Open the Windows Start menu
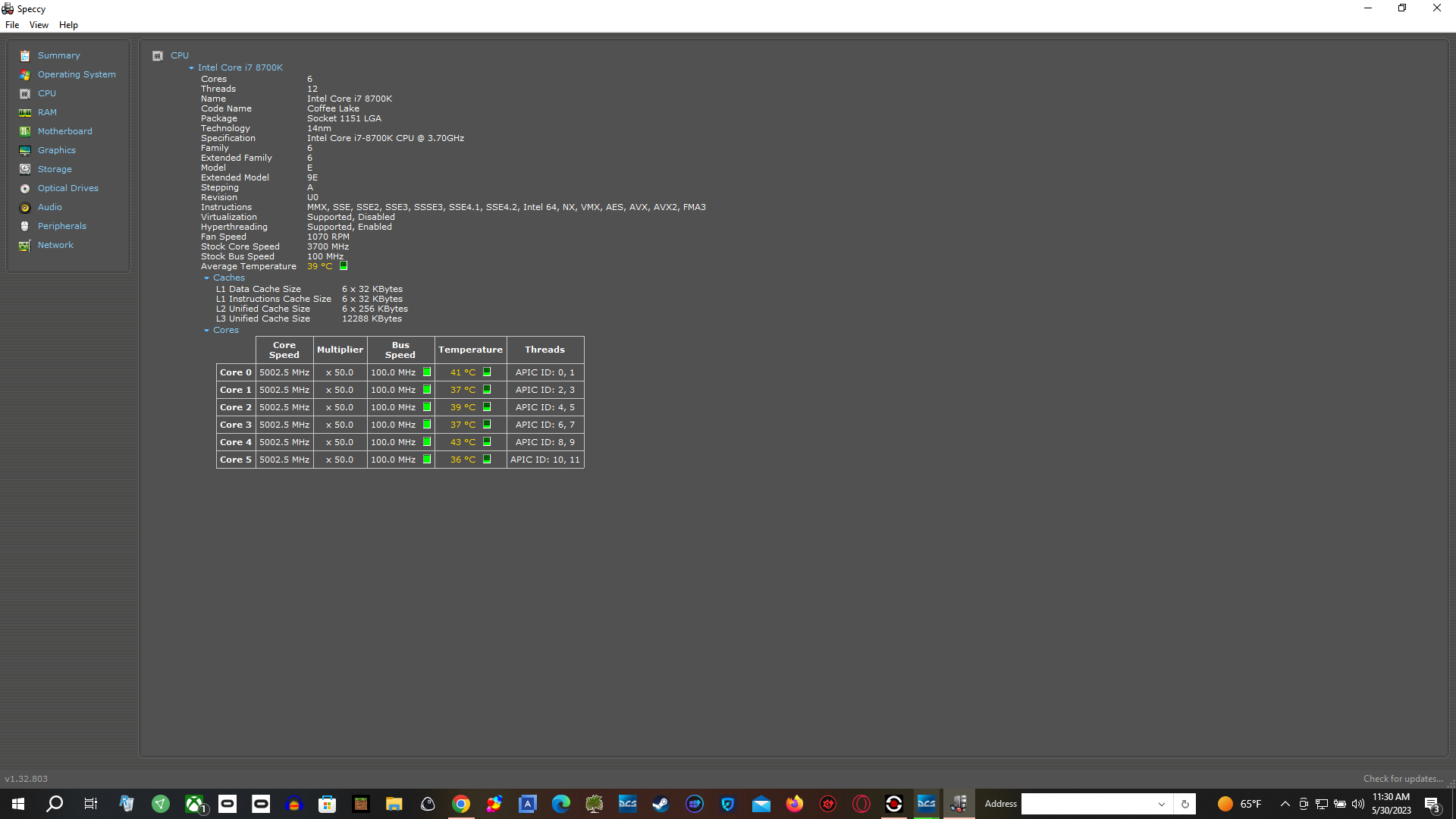This screenshot has width=1456, height=819. click(18, 804)
